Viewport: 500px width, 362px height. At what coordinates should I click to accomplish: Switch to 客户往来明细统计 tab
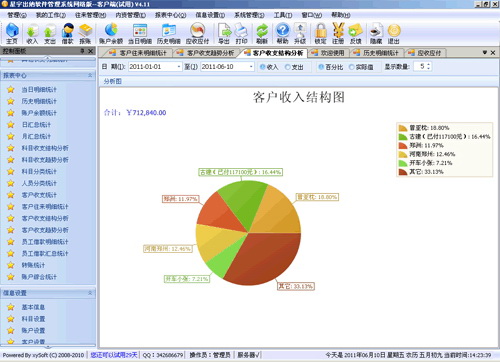point(139,53)
